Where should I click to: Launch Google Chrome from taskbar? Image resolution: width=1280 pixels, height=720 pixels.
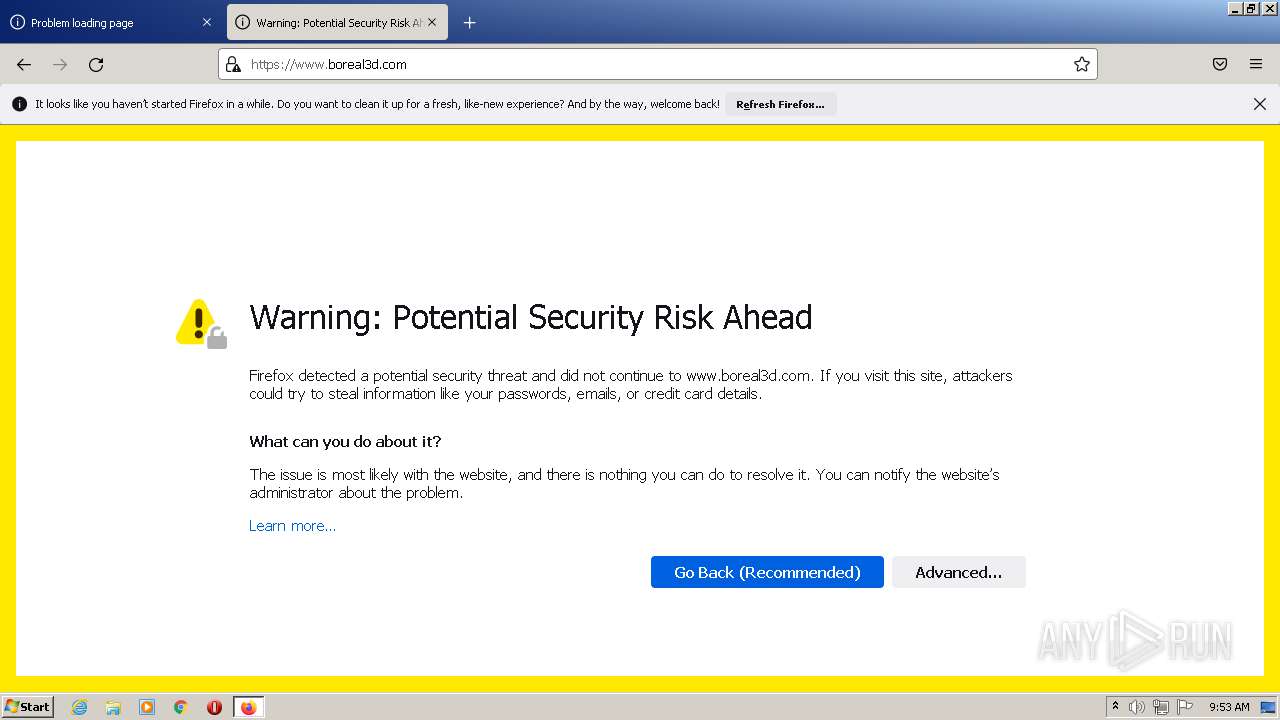[181, 707]
